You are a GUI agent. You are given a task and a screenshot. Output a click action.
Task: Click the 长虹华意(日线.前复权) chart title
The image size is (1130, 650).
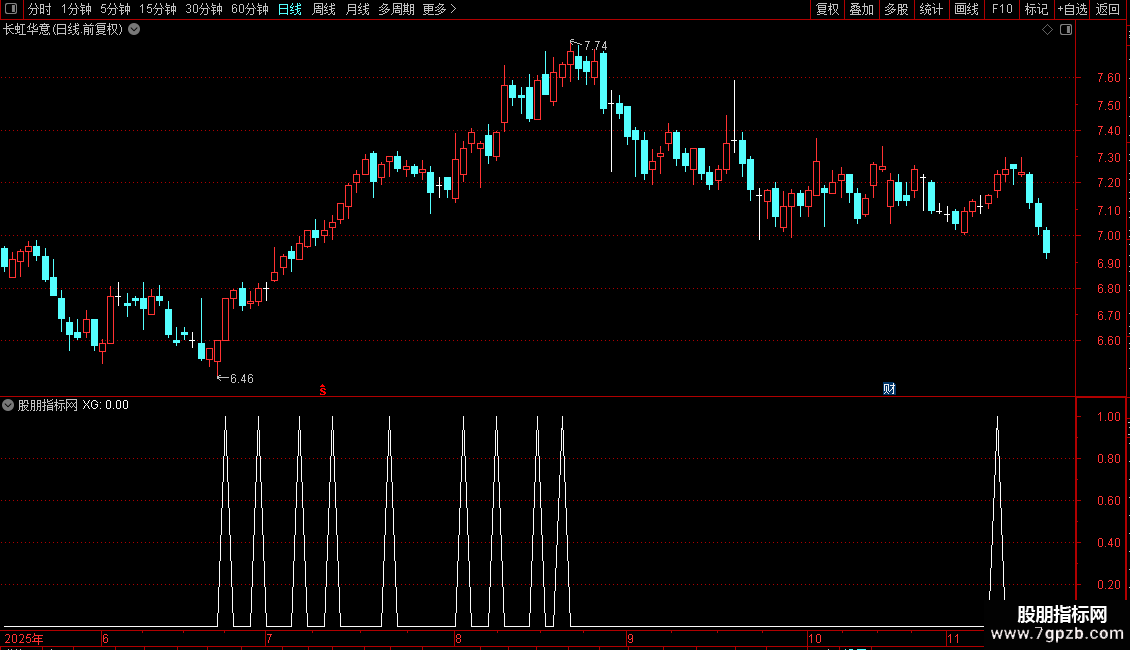pyautogui.click(x=63, y=30)
